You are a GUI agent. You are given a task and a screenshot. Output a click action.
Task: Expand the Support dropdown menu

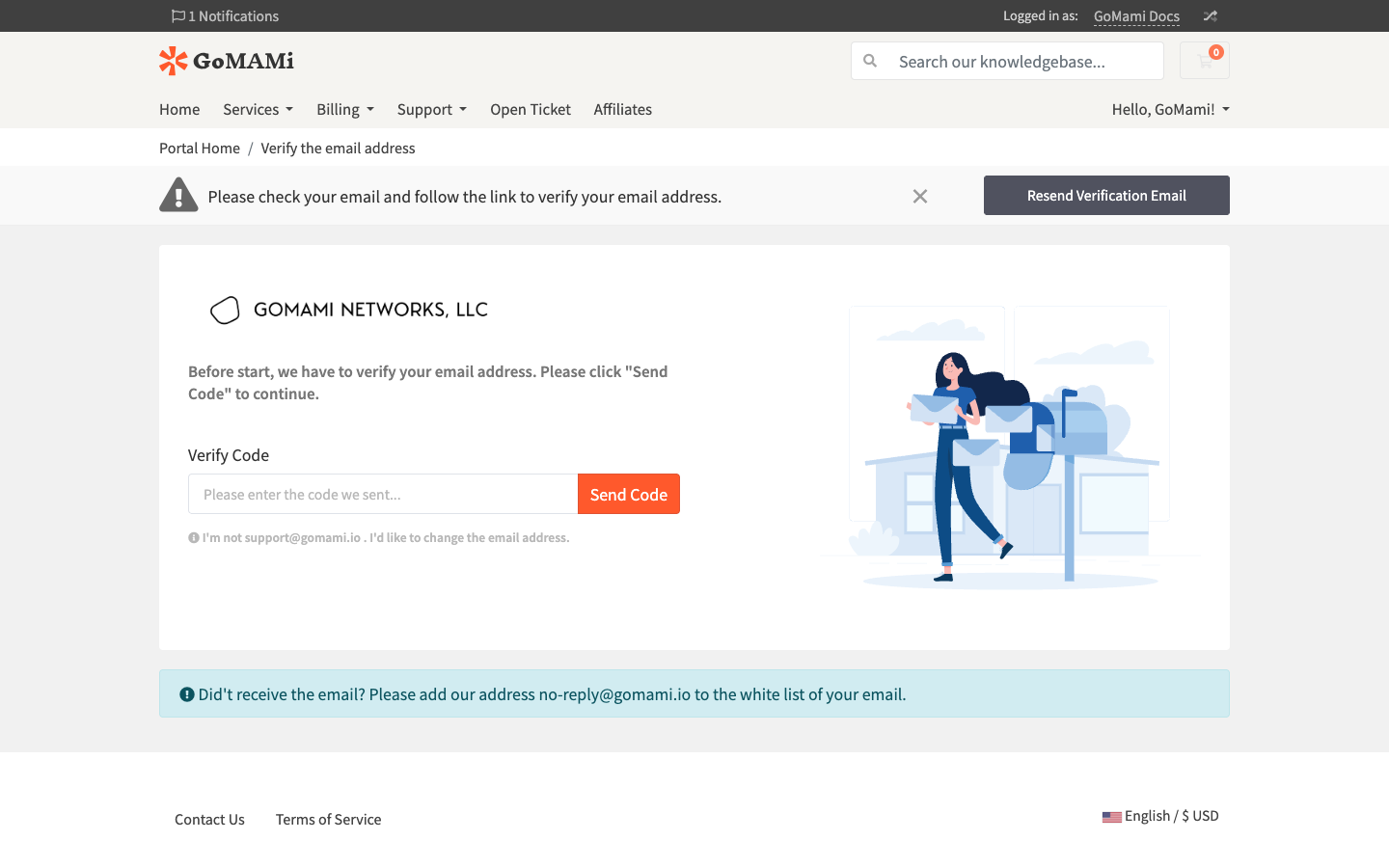[x=432, y=109]
